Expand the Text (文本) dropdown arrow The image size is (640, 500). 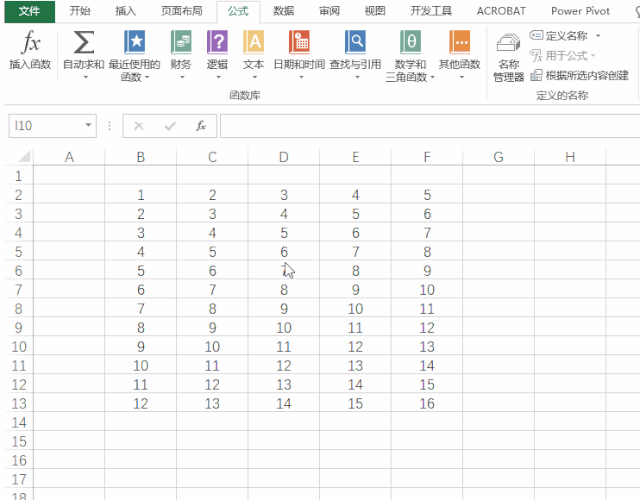[255, 77]
